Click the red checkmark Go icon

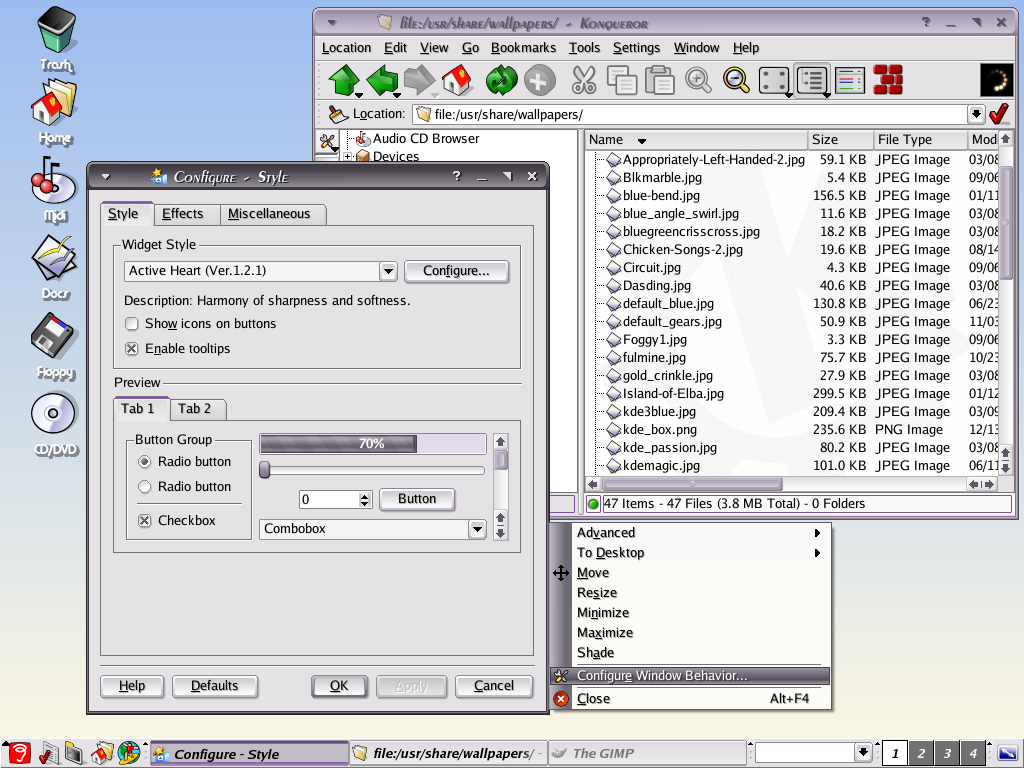click(x=999, y=114)
